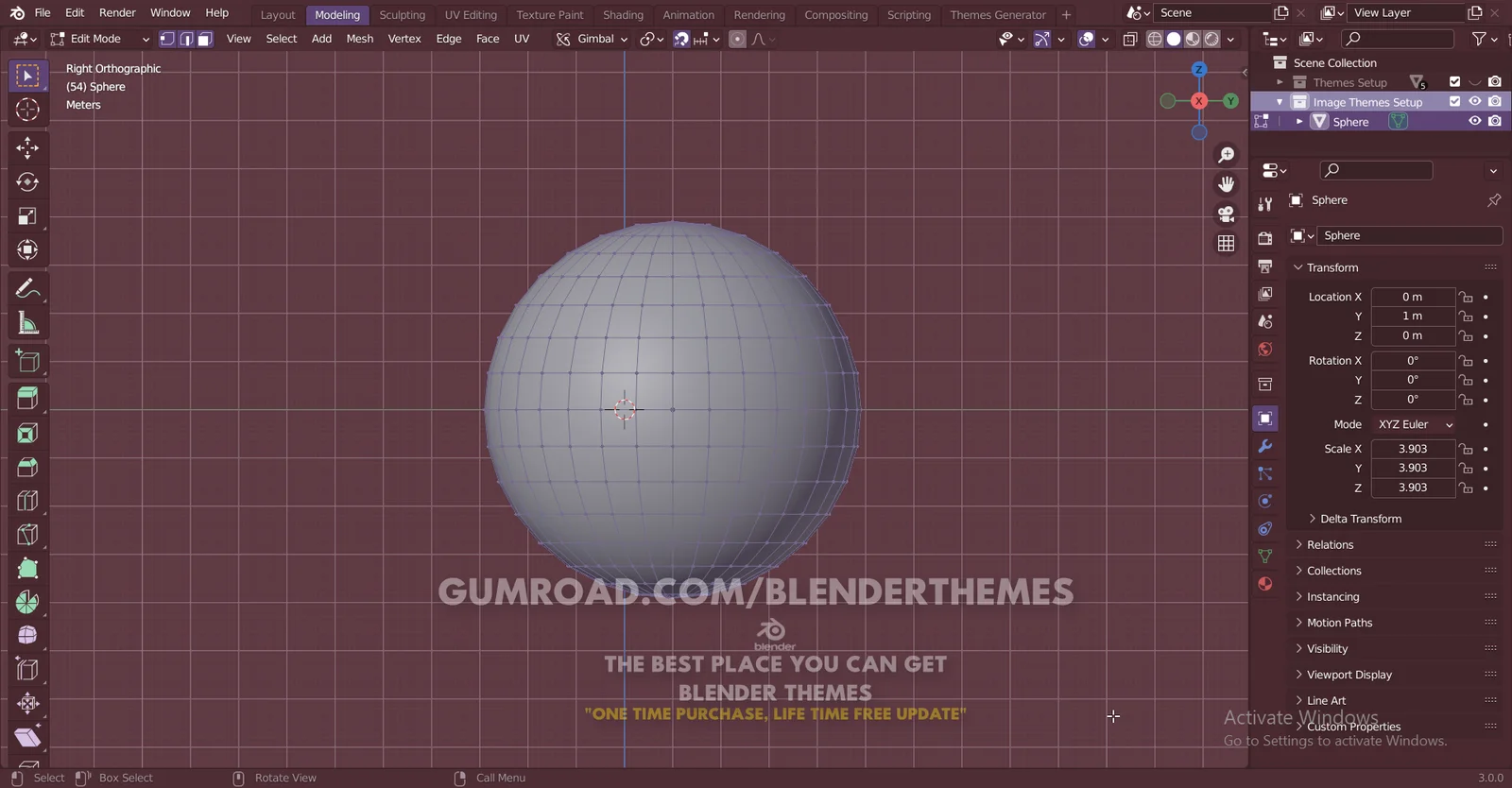Switch orthographic/perspective grid icon
This screenshot has height=788, width=1512.
tap(1227, 243)
